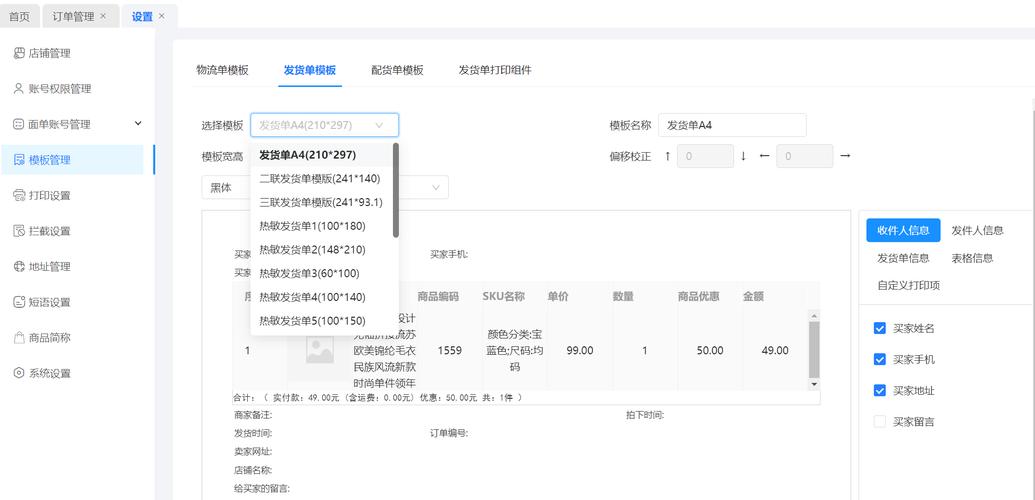Uncheck the 买家姓名 checkbox
The image size is (1035, 500).
pyautogui.click(x=880, y=328)
